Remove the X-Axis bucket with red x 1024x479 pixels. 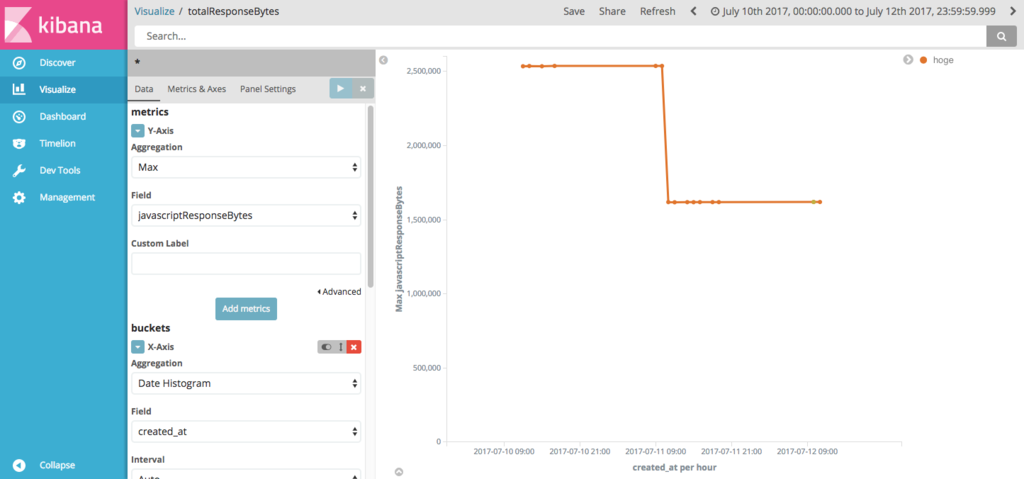pos(354,347)
